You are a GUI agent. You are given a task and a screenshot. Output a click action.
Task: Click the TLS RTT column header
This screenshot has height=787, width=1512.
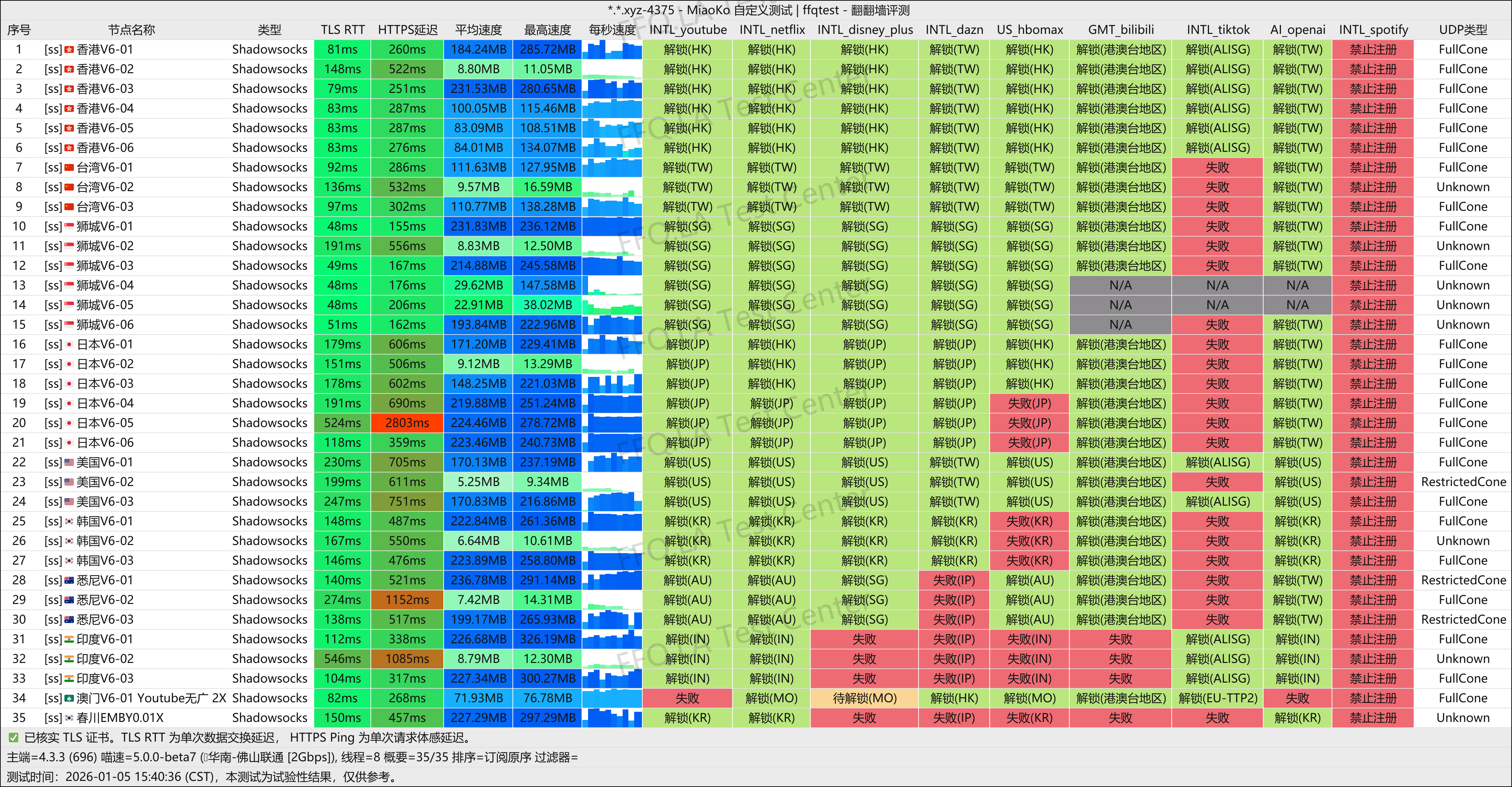coord(342,30)
